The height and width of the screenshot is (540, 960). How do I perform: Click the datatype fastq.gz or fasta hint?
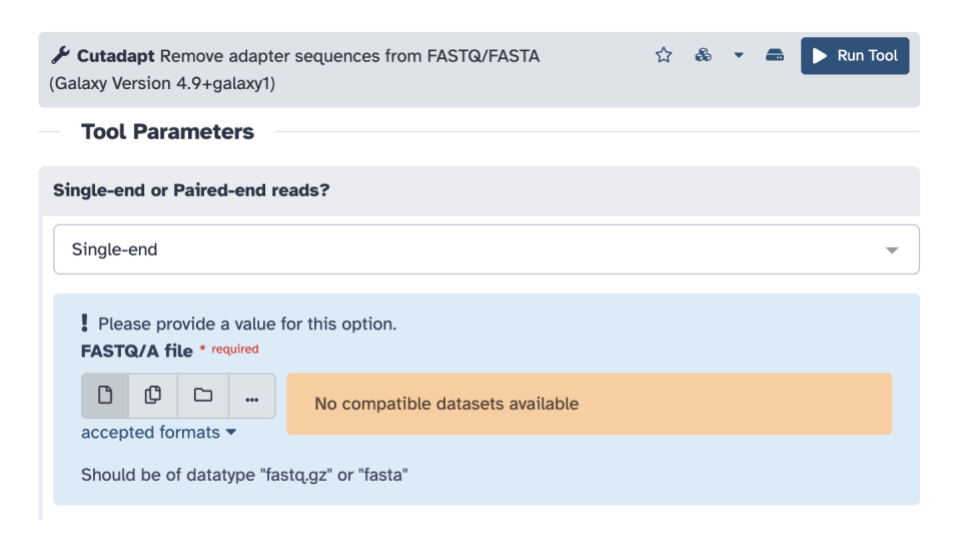[244, 475]
